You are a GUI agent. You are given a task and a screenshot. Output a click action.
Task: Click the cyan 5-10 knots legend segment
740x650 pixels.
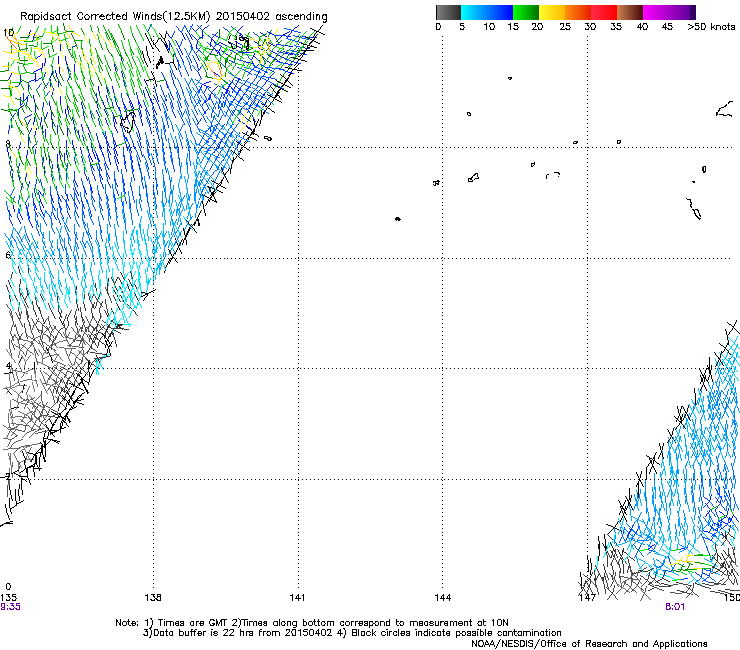tap(474, 12)
